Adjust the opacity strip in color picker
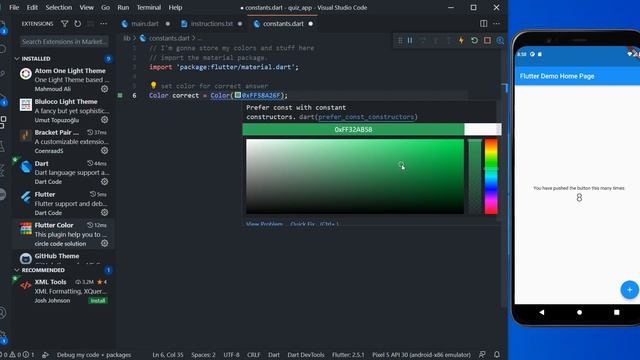640x360 pixels. (475, 176)
